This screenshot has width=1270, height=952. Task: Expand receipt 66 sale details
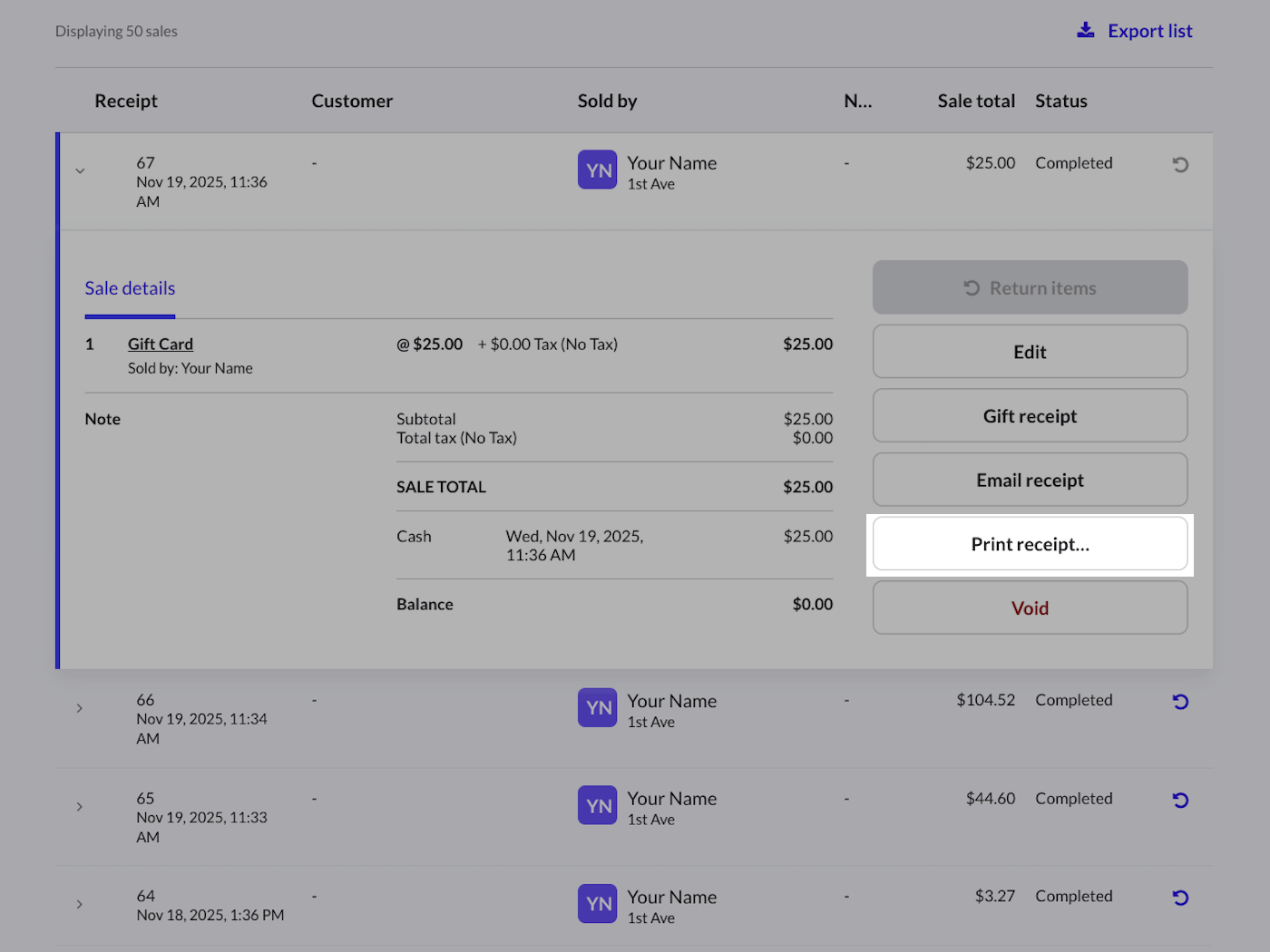80,708
